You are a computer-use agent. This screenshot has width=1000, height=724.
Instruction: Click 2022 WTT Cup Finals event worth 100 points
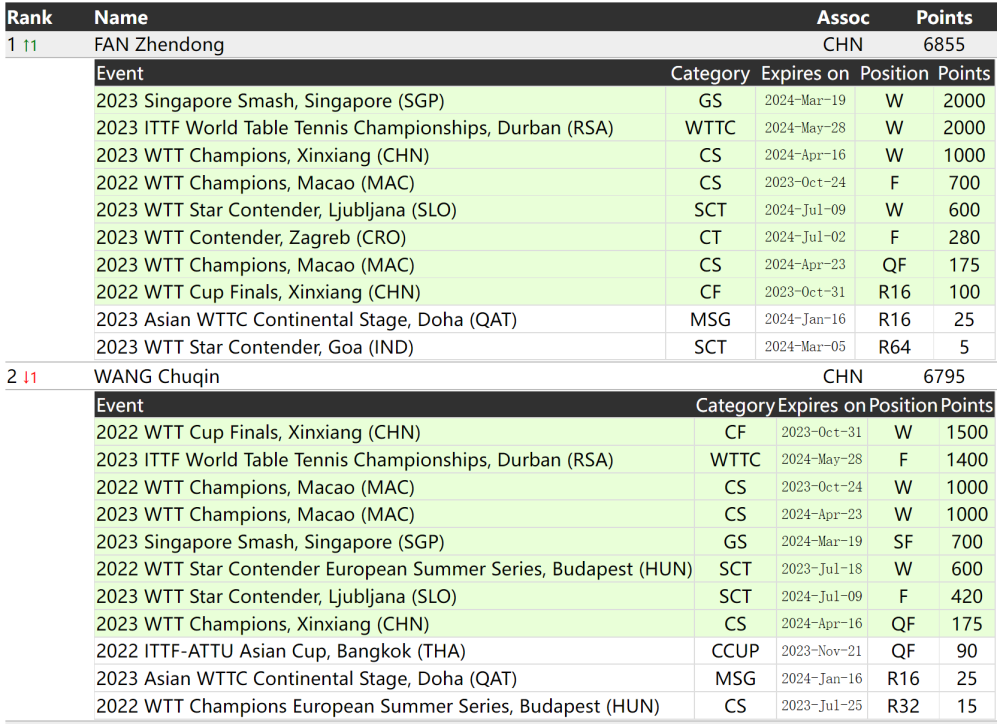pyautogui.click(x=258, y=292)
